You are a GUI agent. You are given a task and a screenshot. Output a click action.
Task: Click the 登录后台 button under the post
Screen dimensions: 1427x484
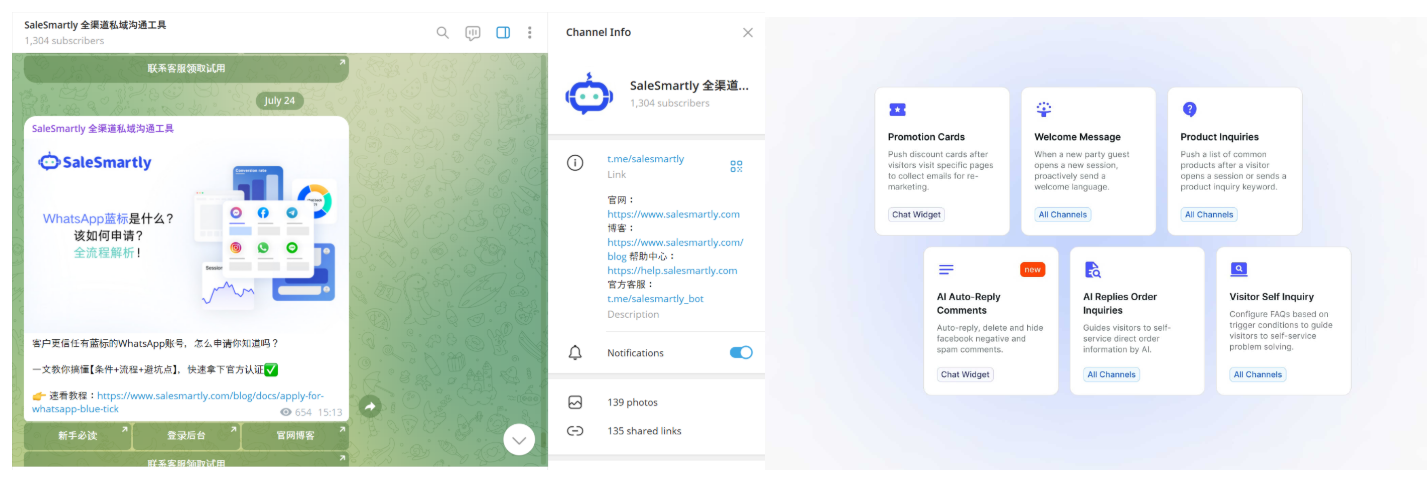[x=186, y=436]
